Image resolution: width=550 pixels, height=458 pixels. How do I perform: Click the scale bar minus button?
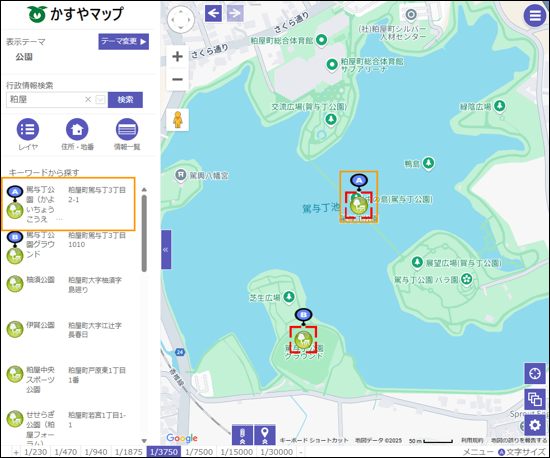click(x=301, y=452)
